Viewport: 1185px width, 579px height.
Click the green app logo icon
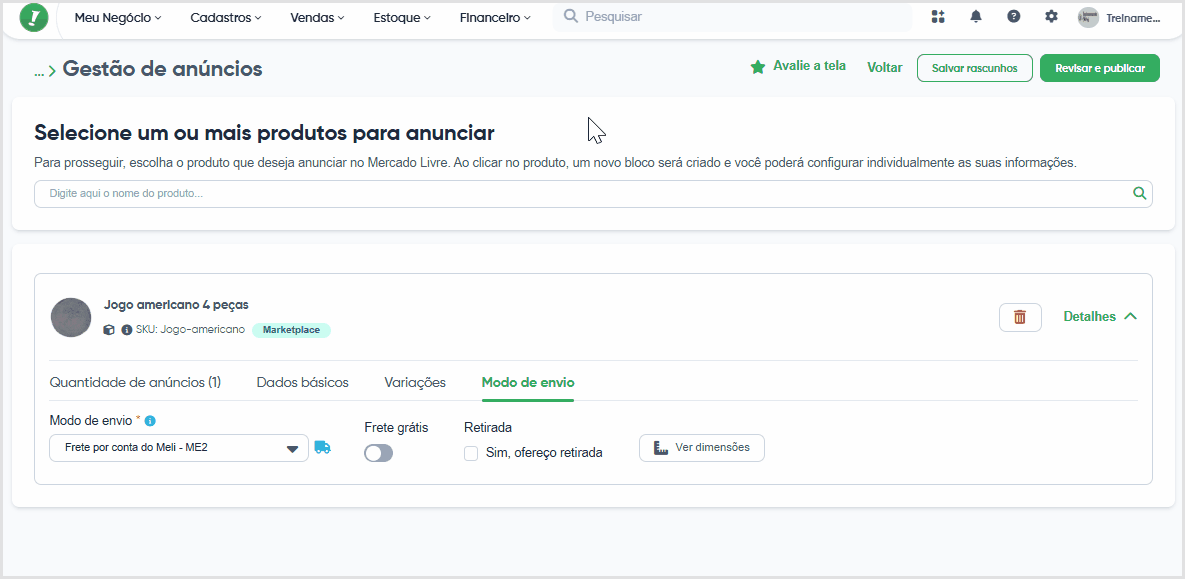(x=34, y=17)
